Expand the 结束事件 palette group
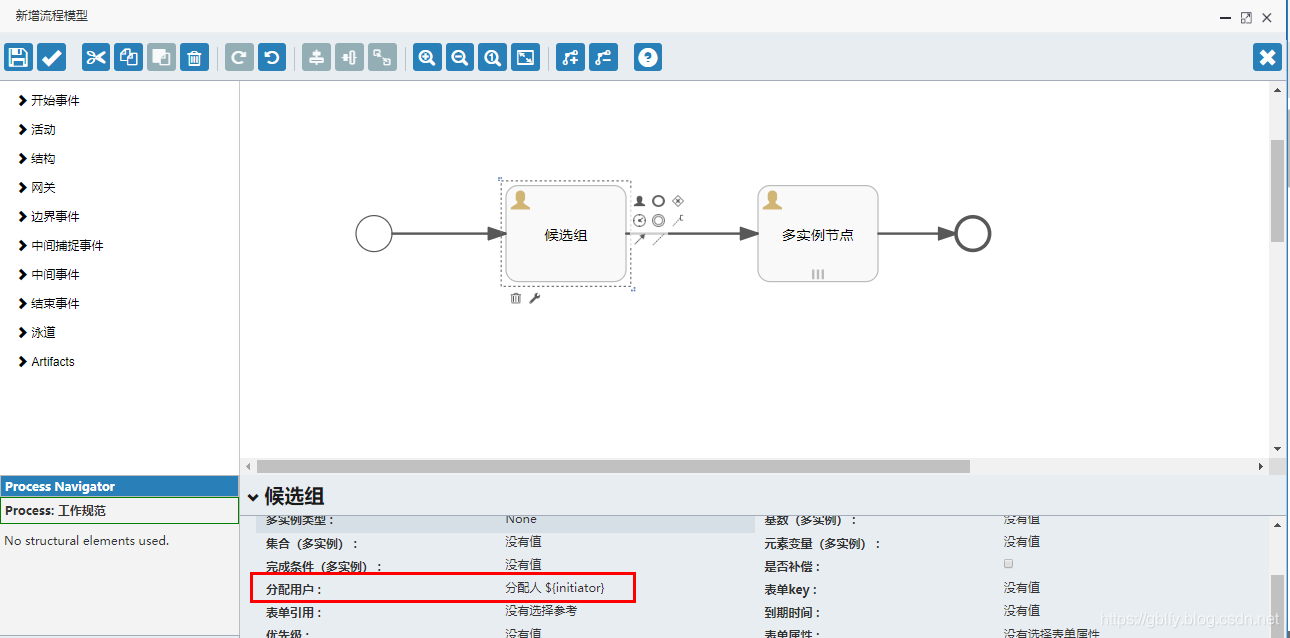This screenshot has width=1290, height=638. click(x=49, y=303)
